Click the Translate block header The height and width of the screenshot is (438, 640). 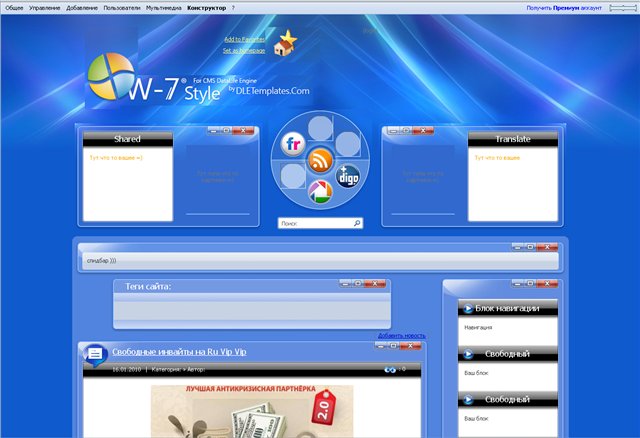pyautogui.click(x=513, y=139)
